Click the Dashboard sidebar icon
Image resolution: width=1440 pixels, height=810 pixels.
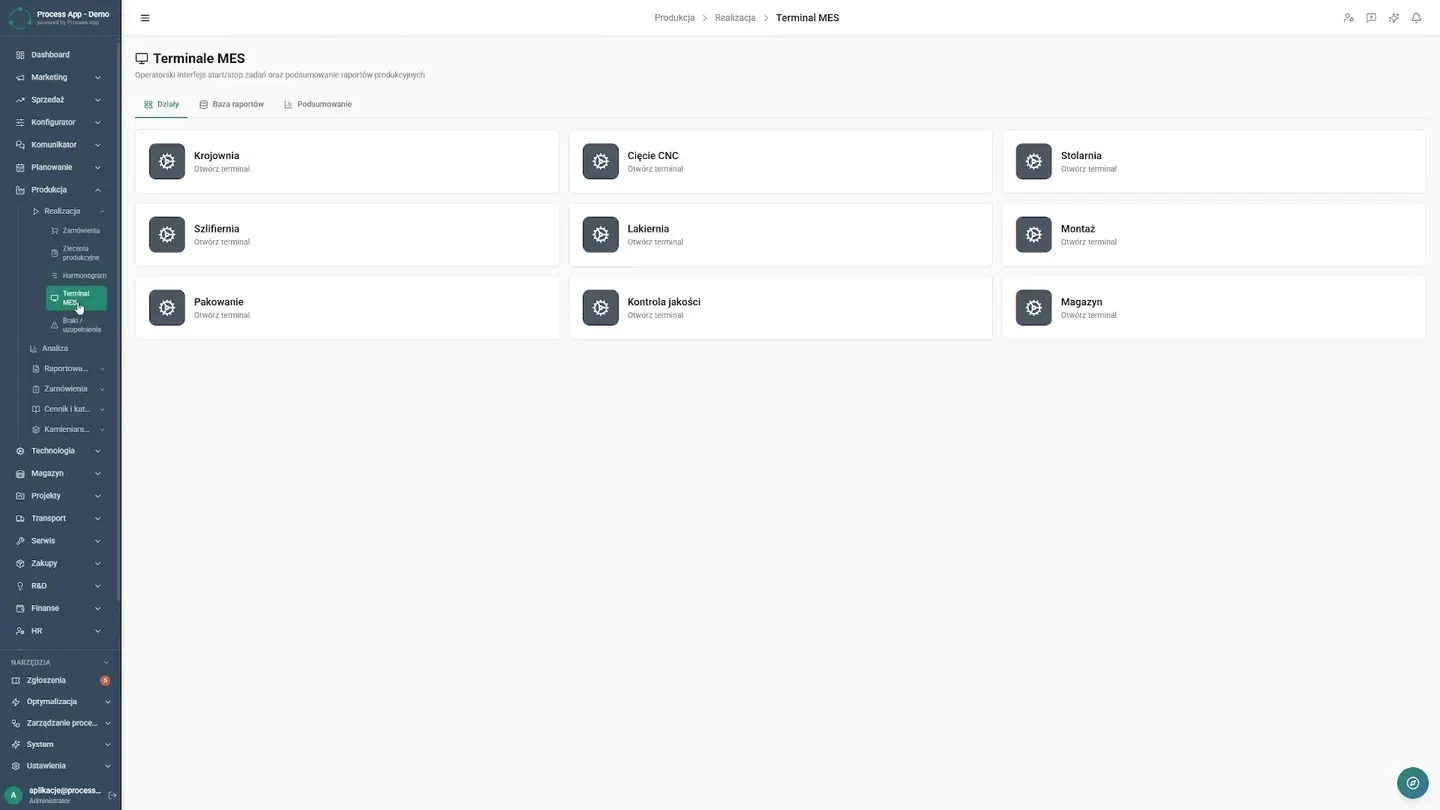(x=20, y=55)
